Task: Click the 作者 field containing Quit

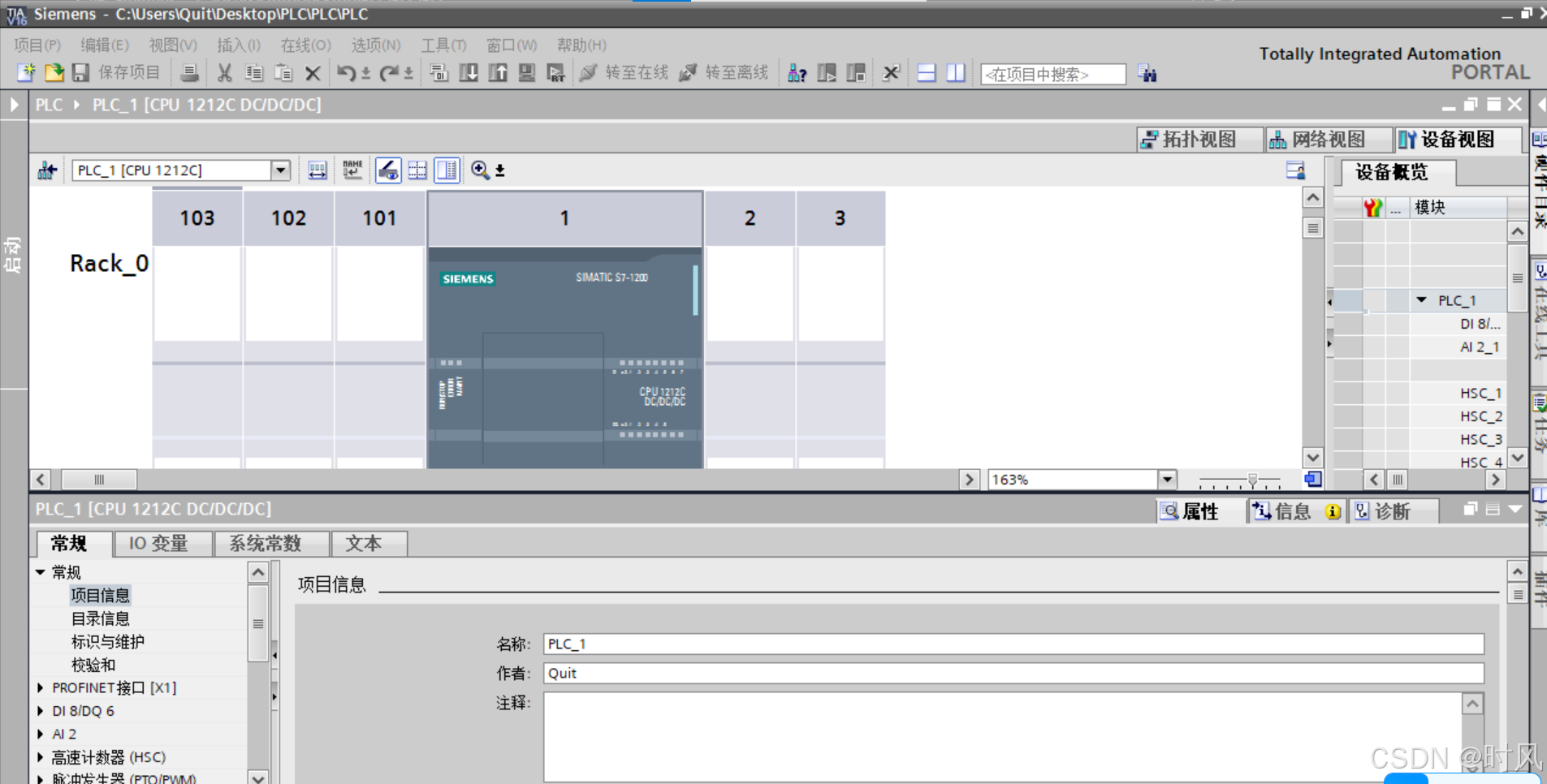Action: tap(1013, 673)
